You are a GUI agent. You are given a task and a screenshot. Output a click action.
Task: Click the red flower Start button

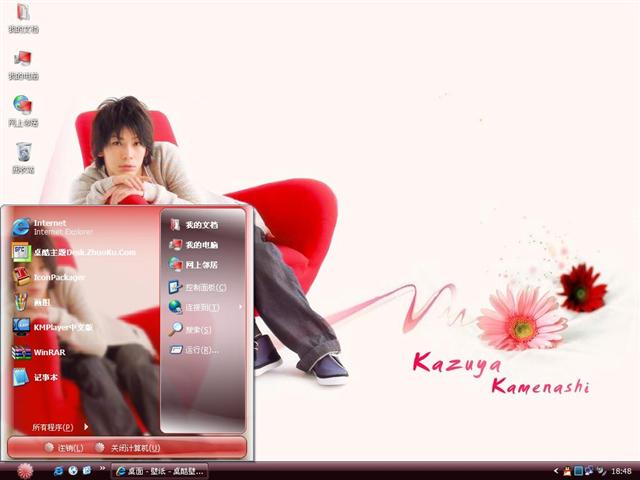click(25, 471)
